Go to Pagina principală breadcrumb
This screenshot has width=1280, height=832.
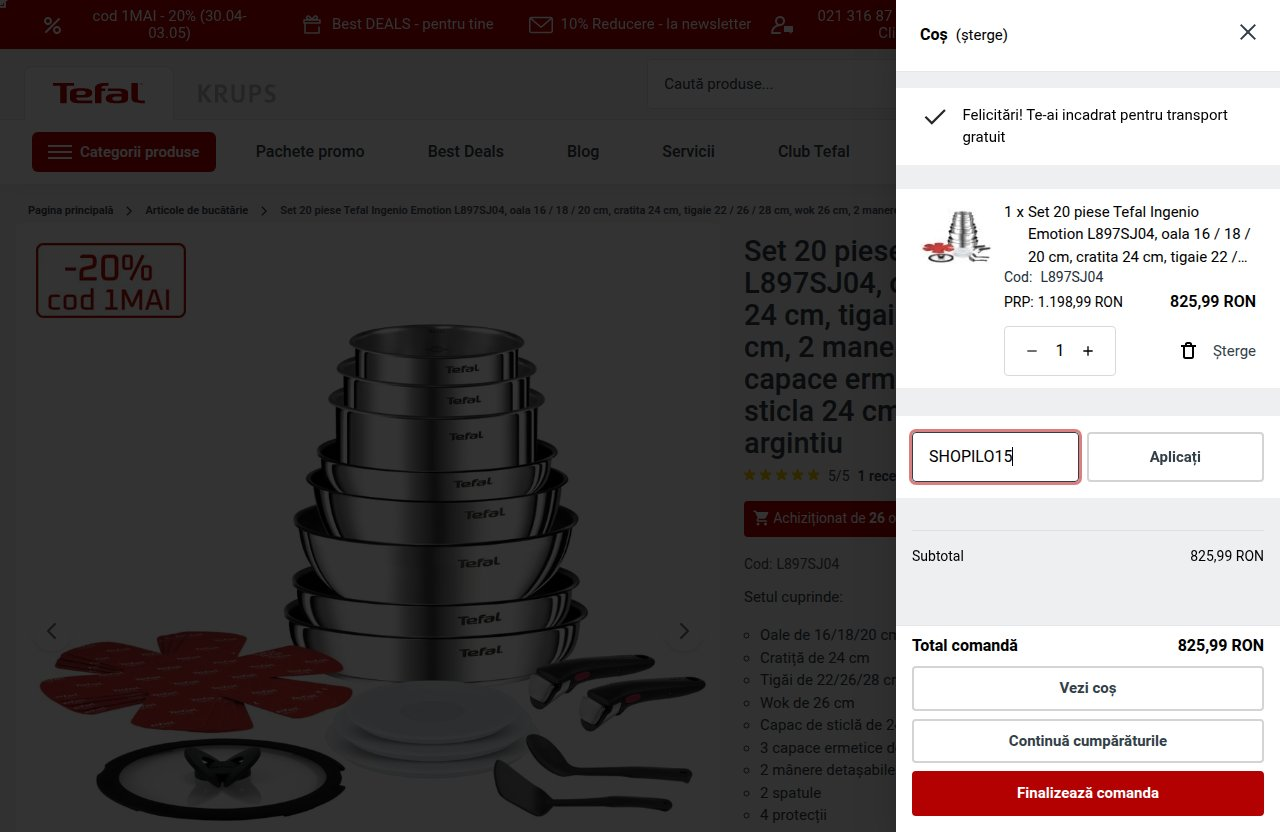(x=71, y=211)
